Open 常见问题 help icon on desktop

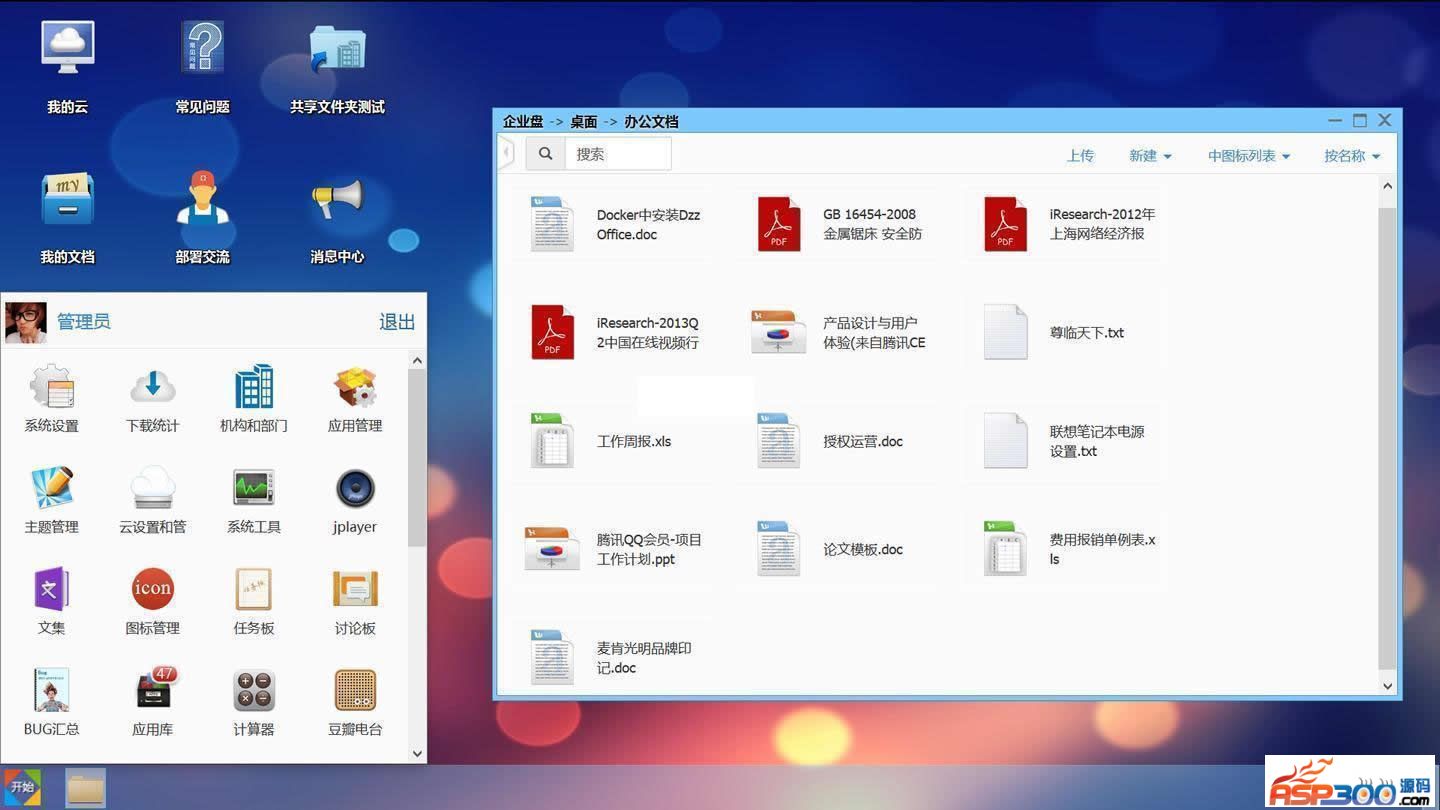202,50
